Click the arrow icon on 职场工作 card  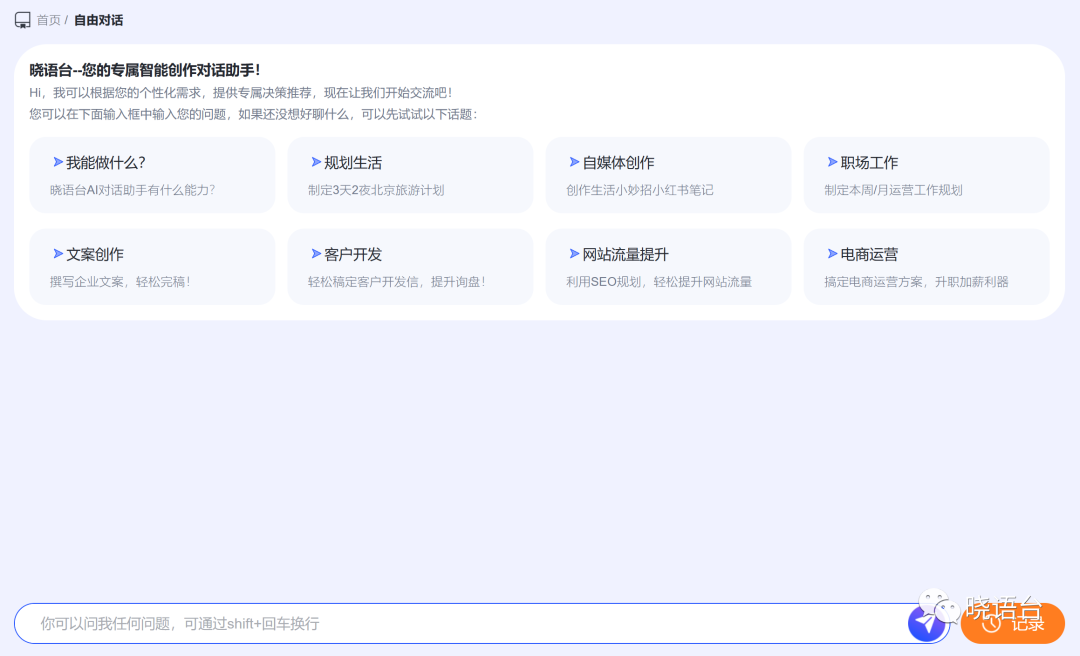click(x=832, y=160)
